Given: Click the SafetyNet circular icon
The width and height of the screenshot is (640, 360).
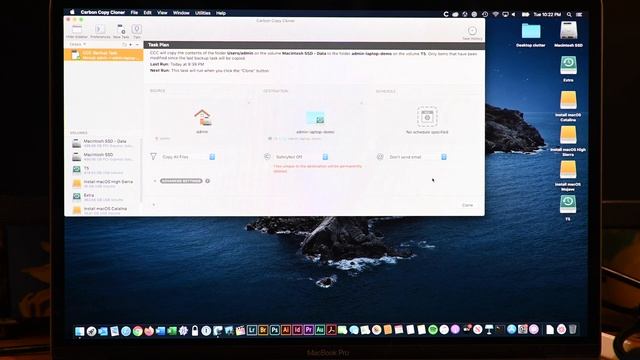Looking at the screenshot, I should [267, 156].
